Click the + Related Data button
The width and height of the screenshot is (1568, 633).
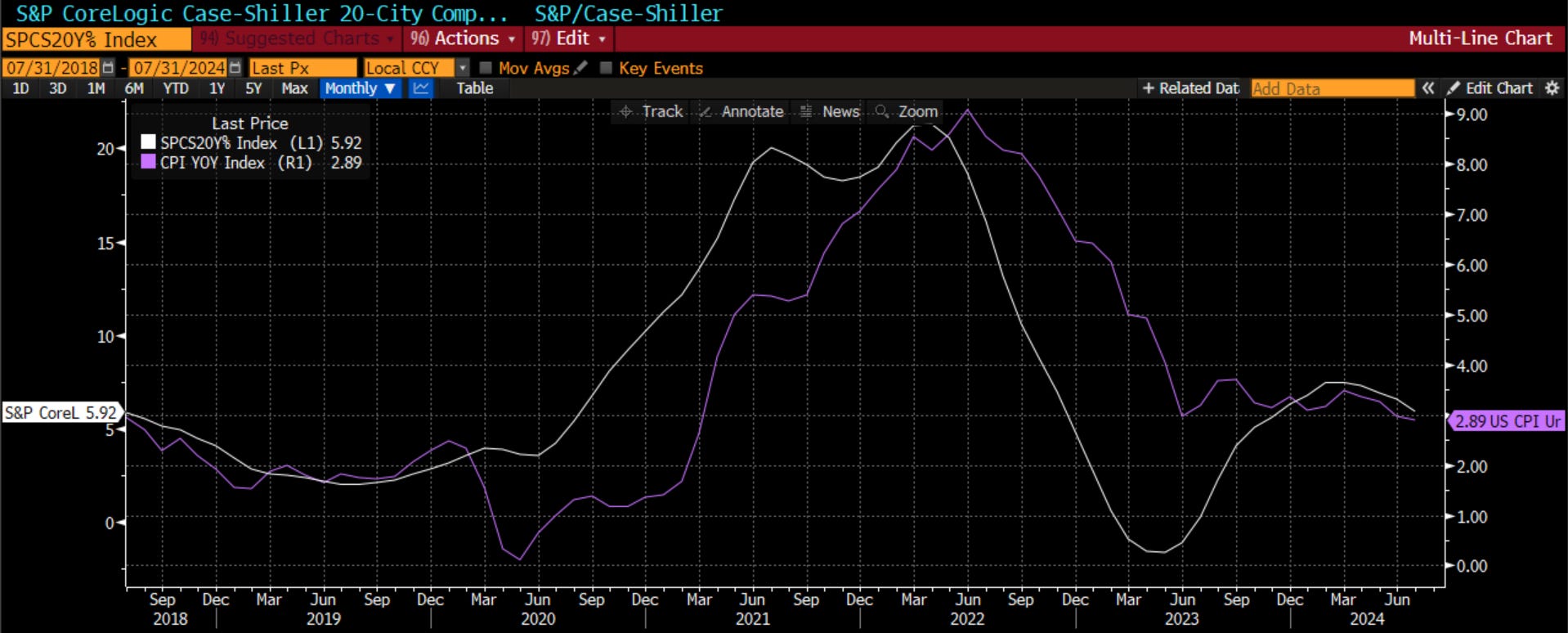pyautogui.click(x=1190, y=88)
